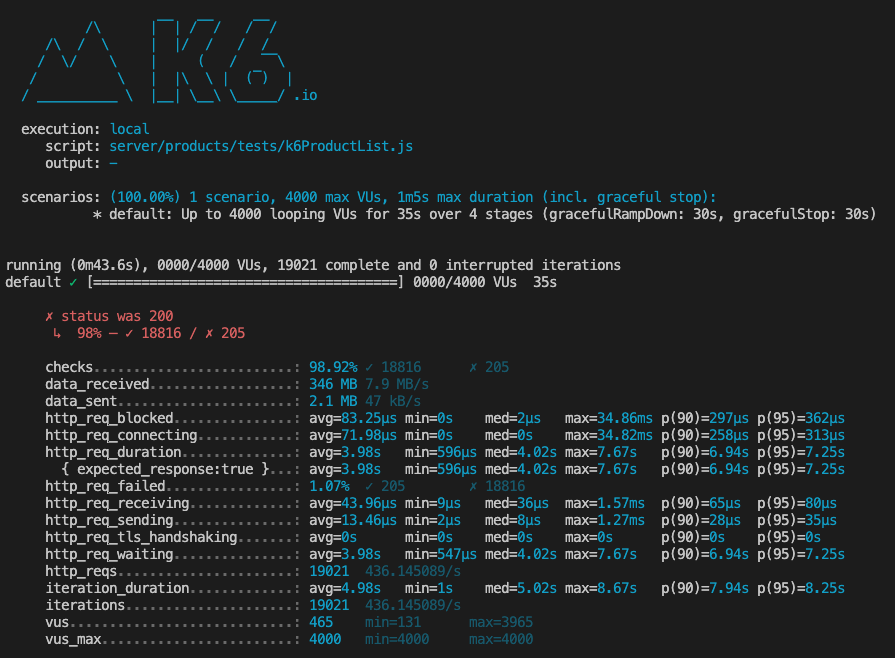Click 'avg=71.98µs' in http_req_connecting row
The image size is (895, 658).
[353, 435]
